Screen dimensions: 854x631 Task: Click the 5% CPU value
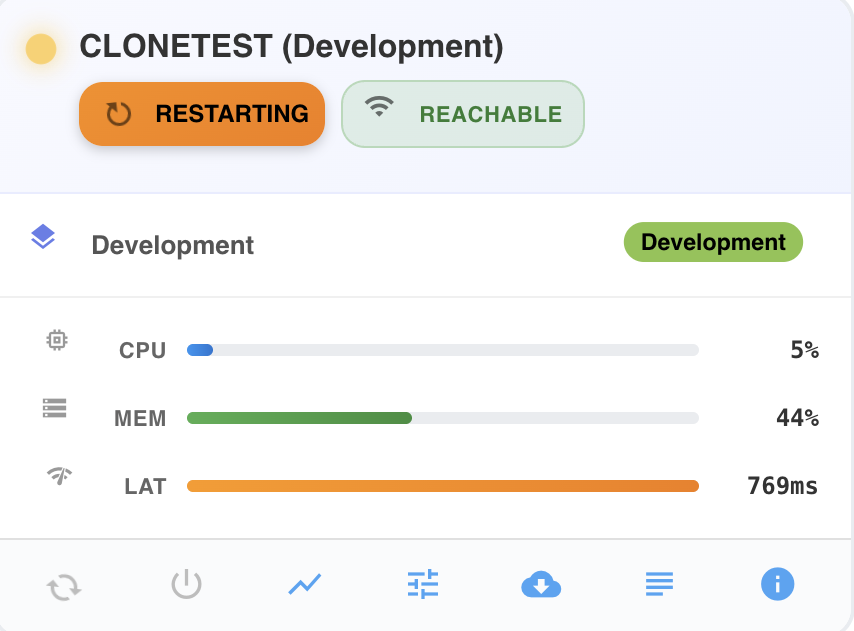tap(805, 350)
